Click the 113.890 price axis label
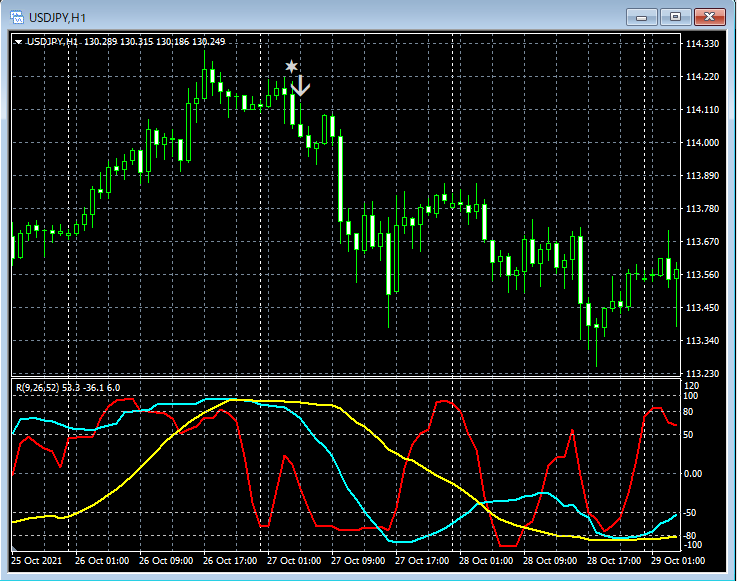This screenshot has width=738, height=581. (x=702, y=176)
